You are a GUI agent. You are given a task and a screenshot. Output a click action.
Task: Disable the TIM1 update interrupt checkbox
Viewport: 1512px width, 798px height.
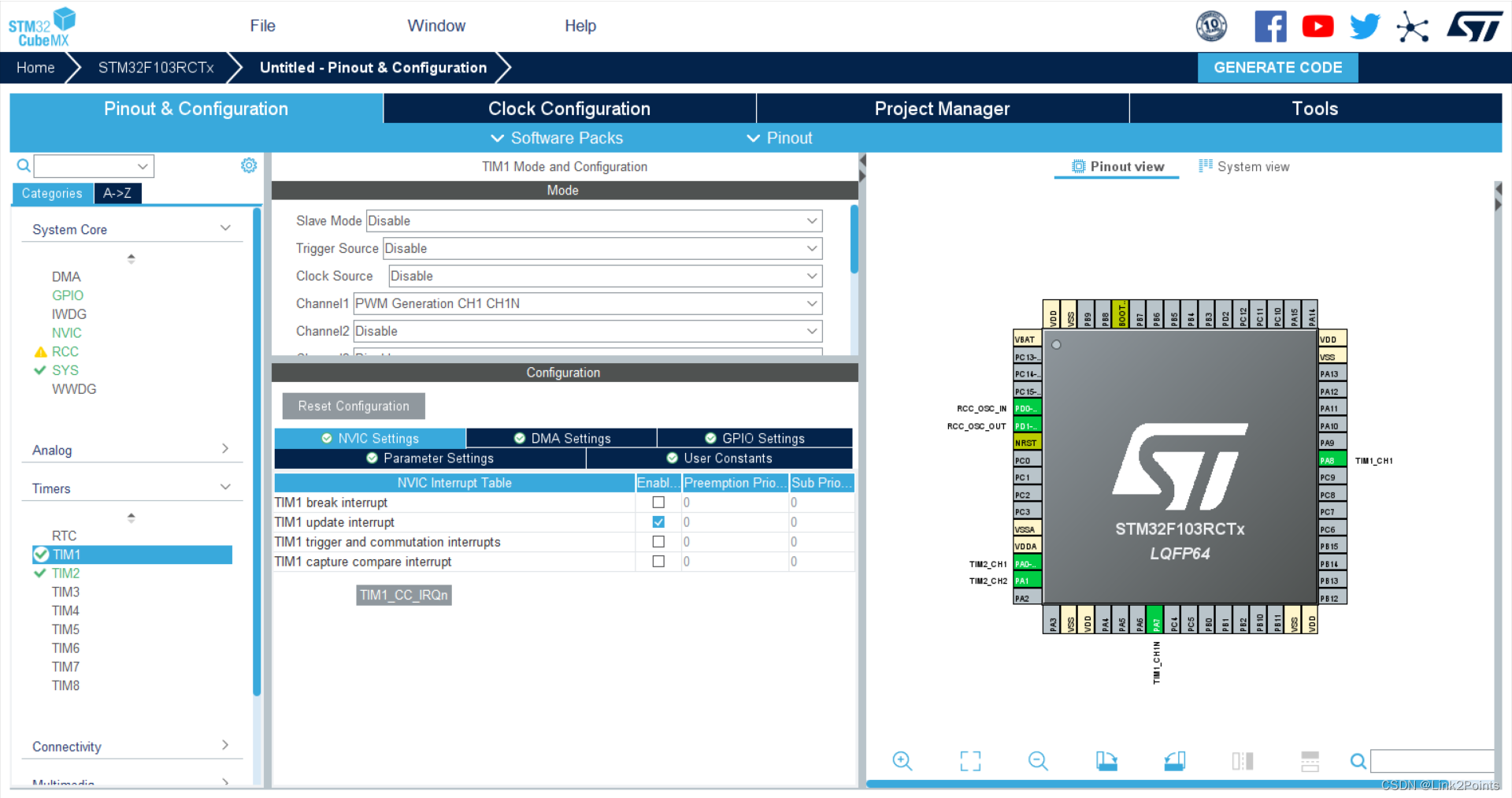coord(658,522)
